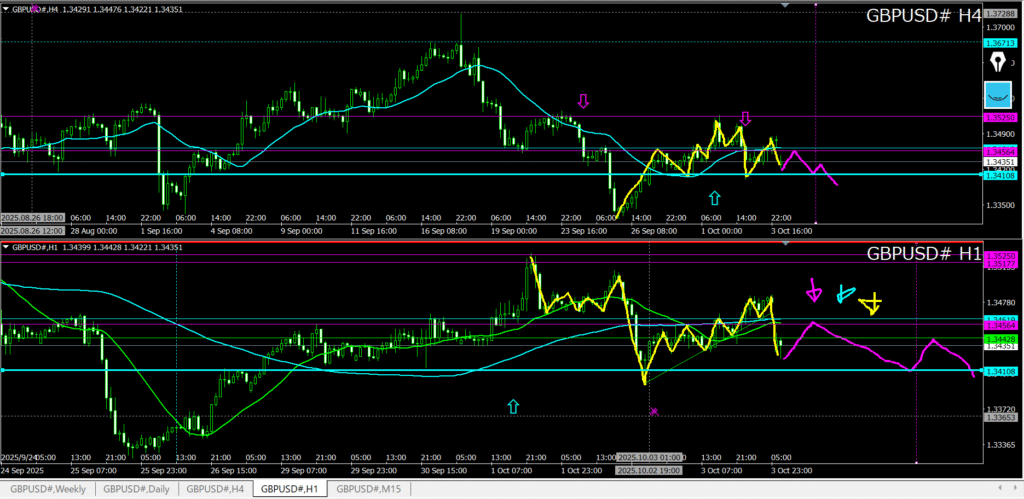This screenshot has width=1024, height=499.
Task: Open the GBPUSD#,H4 chart tab
Action: [x=215, y=489]
